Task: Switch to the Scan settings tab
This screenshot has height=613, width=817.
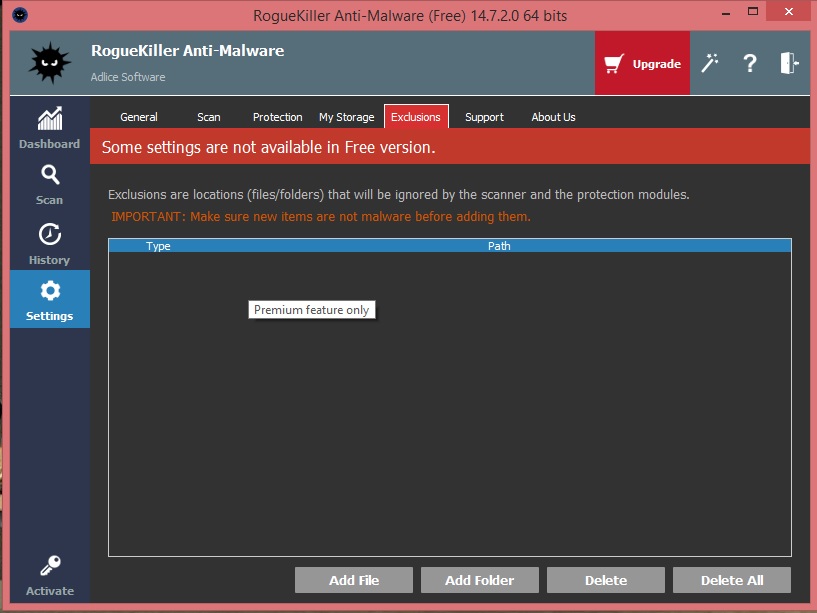Action: coord(208,117)
